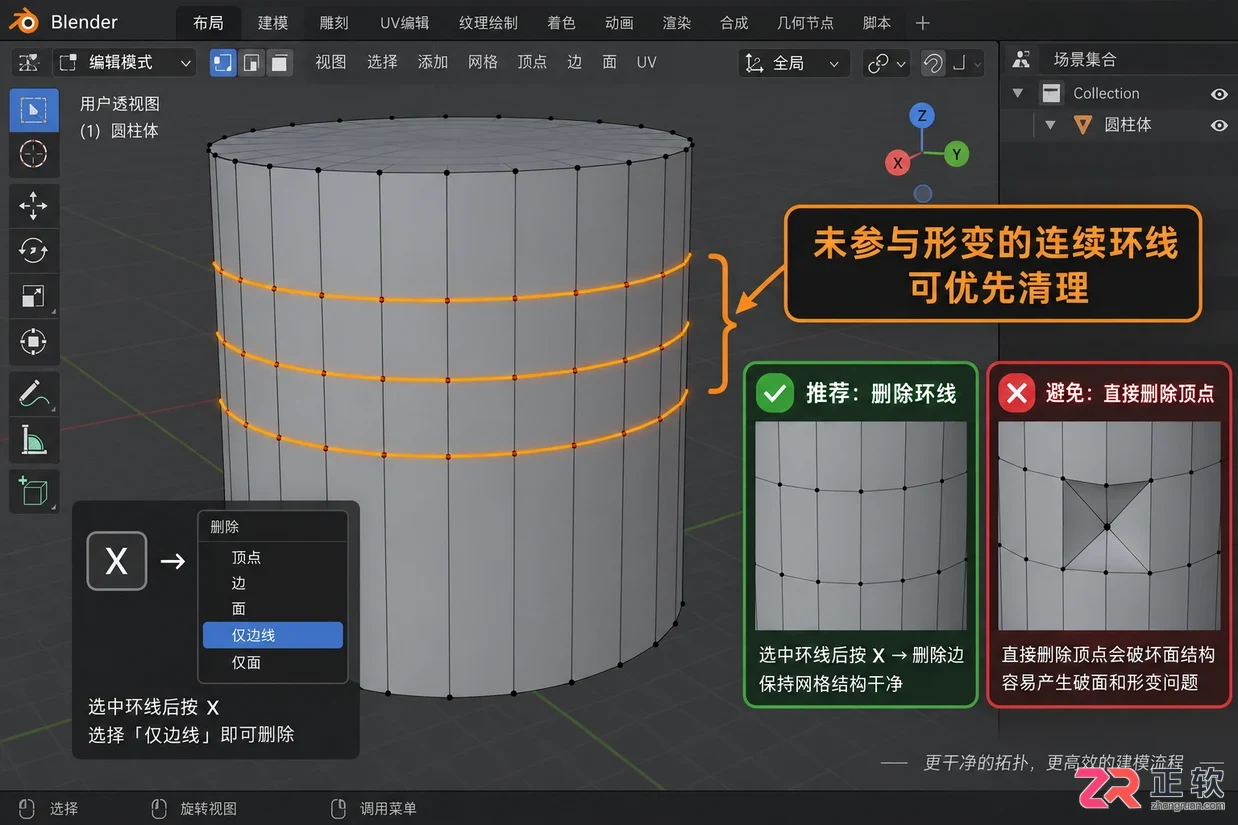Click the 用户透视图 viewport label
Viewport: 1238px width, 825px height.
(x=120, y=103)
